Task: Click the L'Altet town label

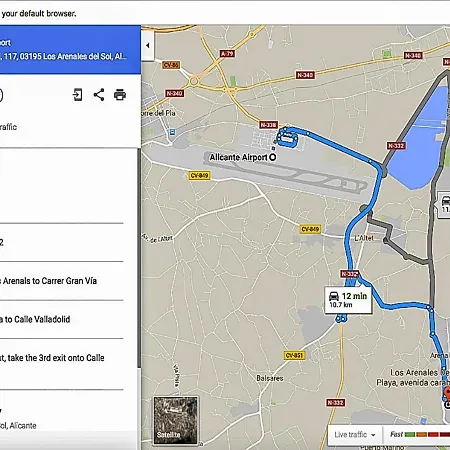Action: (364, 238)
